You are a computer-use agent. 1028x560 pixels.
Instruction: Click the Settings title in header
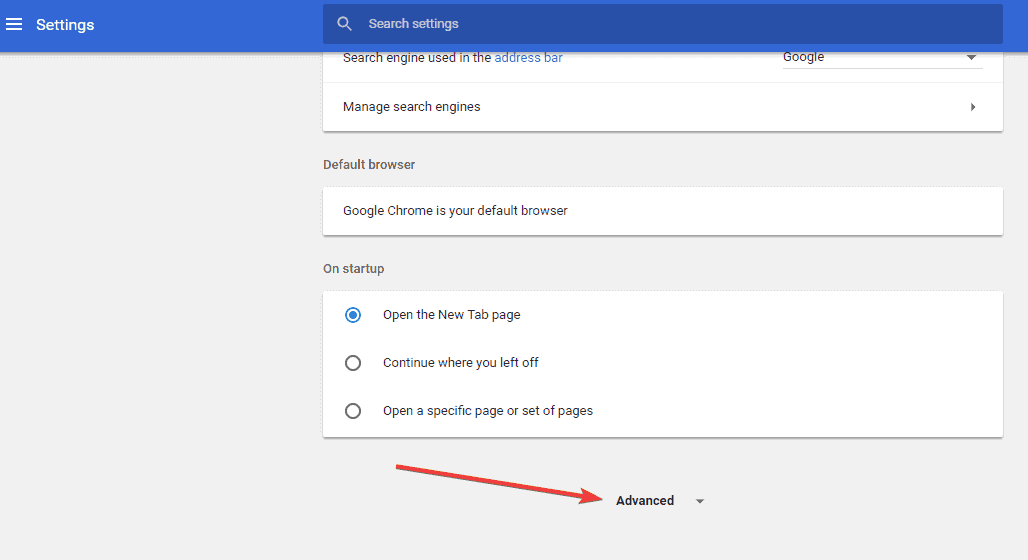click(x=65, y=25)
